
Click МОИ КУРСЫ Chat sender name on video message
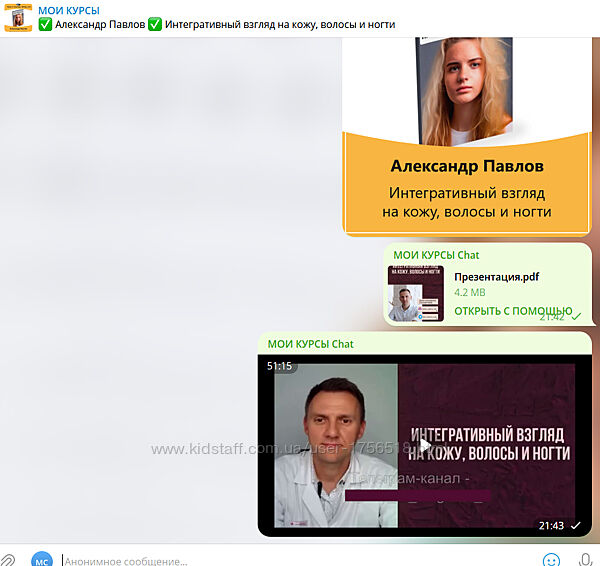[x=310, y=344]
